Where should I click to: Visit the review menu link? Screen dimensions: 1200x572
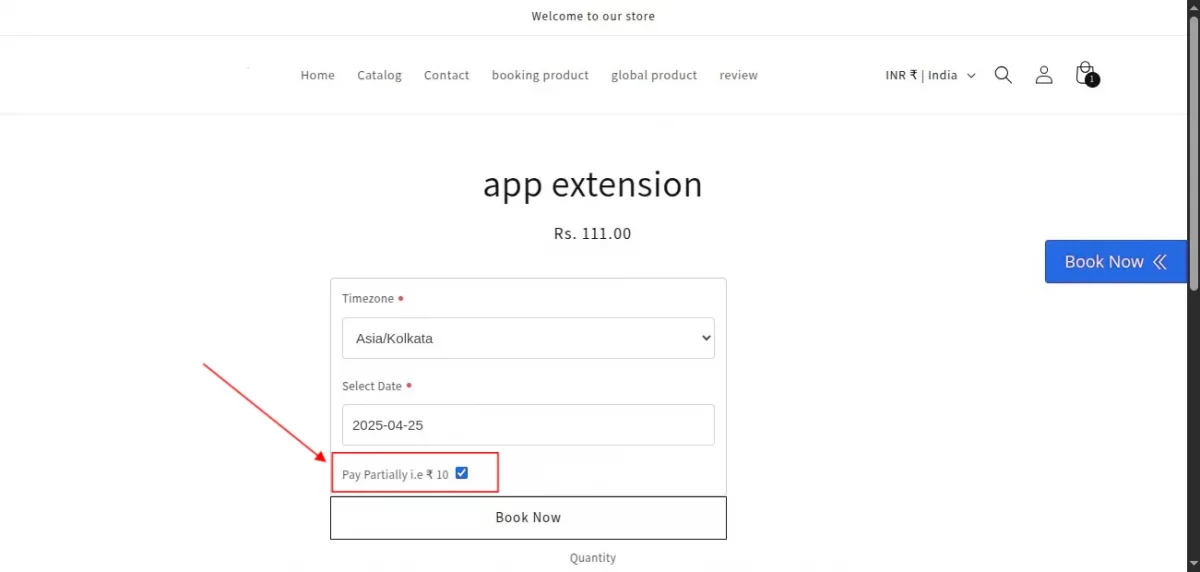pos(738,75)
